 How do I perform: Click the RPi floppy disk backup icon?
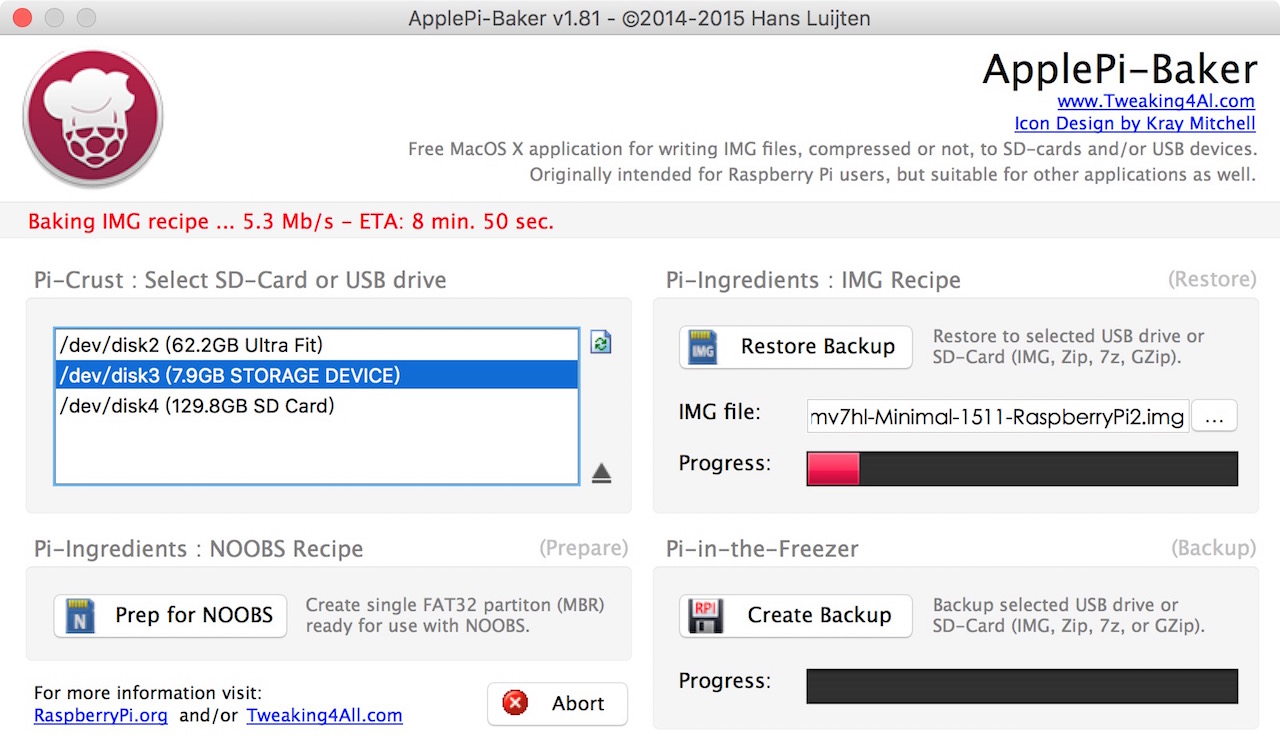click(x=704, y=616)
